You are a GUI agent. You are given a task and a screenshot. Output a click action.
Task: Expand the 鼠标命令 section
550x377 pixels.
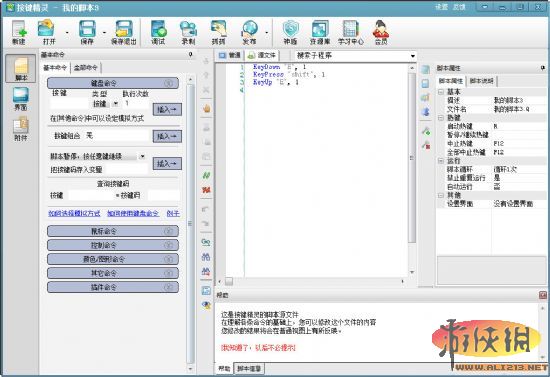(113, 231)
